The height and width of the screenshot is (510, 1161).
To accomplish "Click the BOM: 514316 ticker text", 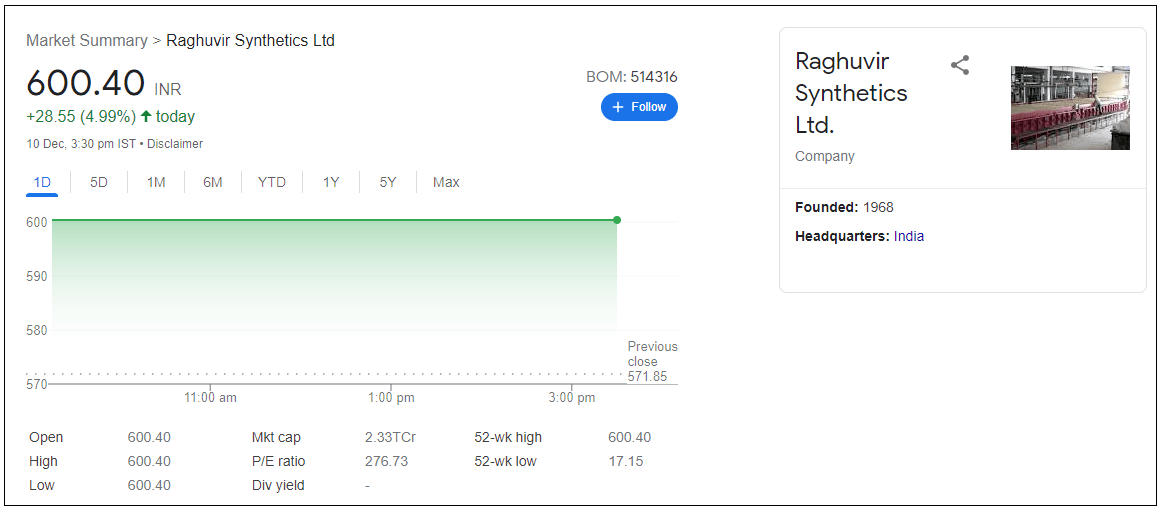I will click(632, 77).
